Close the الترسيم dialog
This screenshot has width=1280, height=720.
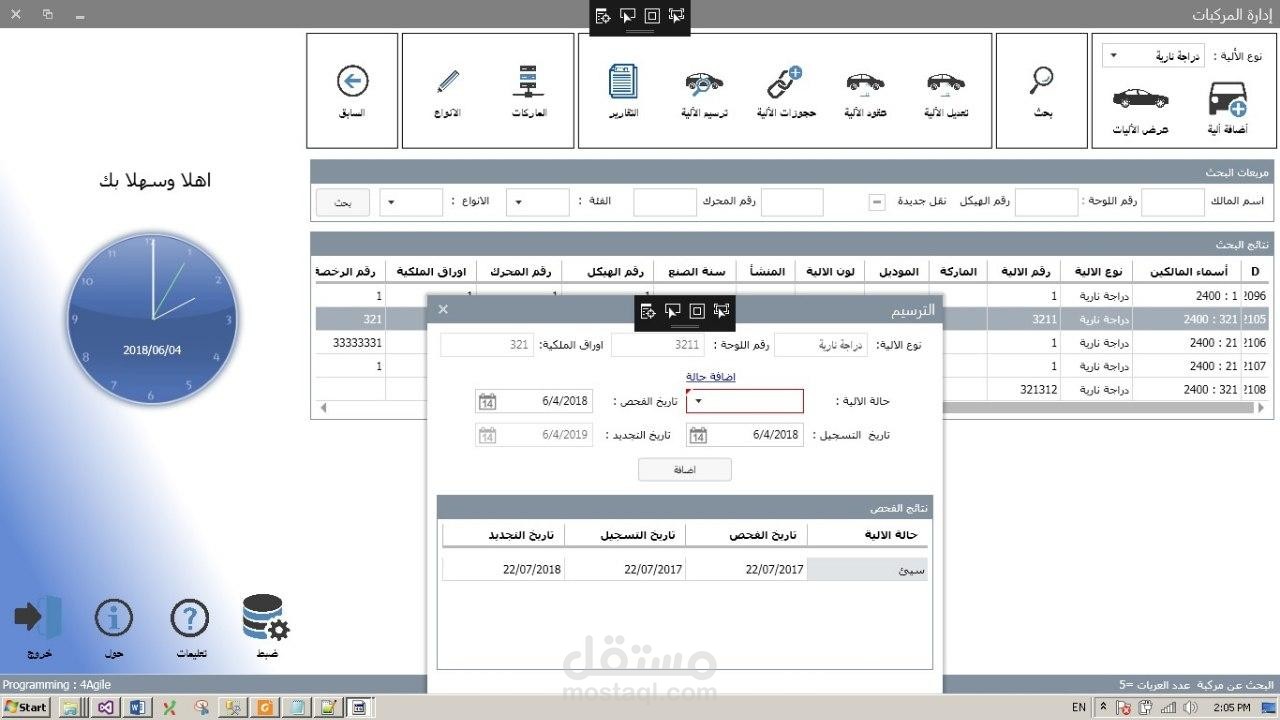pos(443,309)
